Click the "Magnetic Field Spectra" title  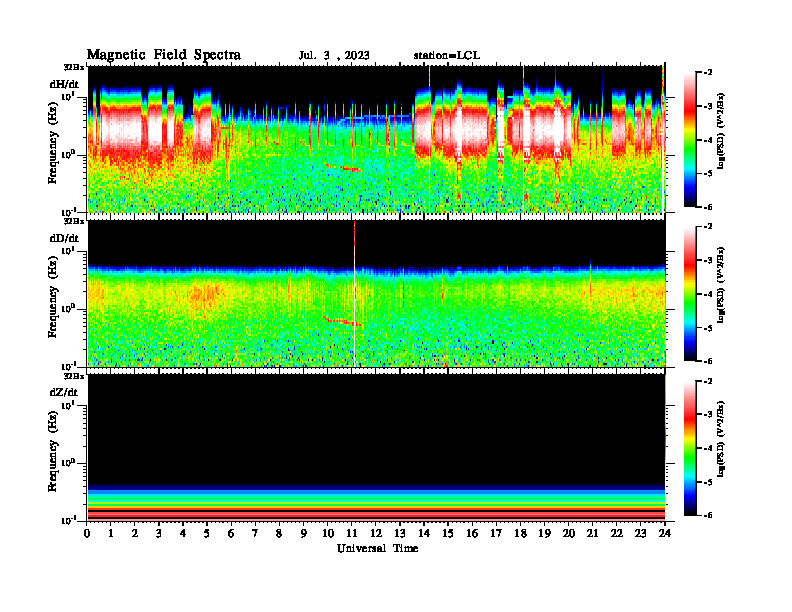click(164, 55)
